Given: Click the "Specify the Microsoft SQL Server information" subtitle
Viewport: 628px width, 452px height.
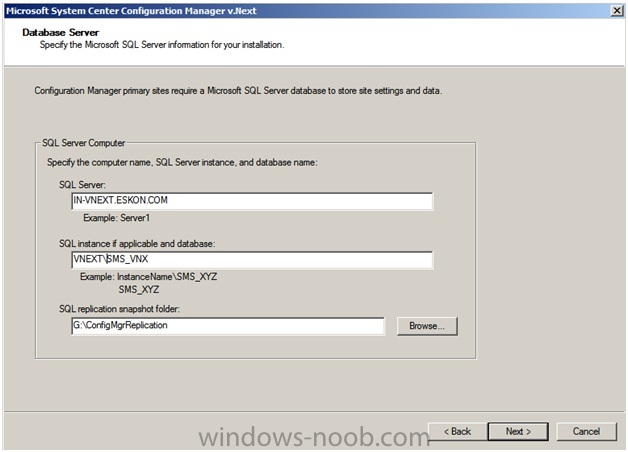Looking at the screenshot, I should (x=162, y=45).
